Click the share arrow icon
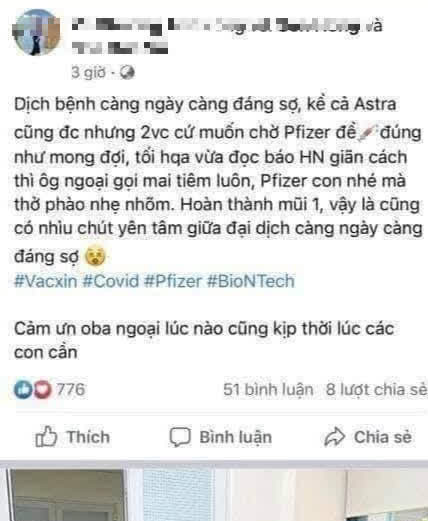Viewport: 428px width, 521px height. [x=334, y=437]
